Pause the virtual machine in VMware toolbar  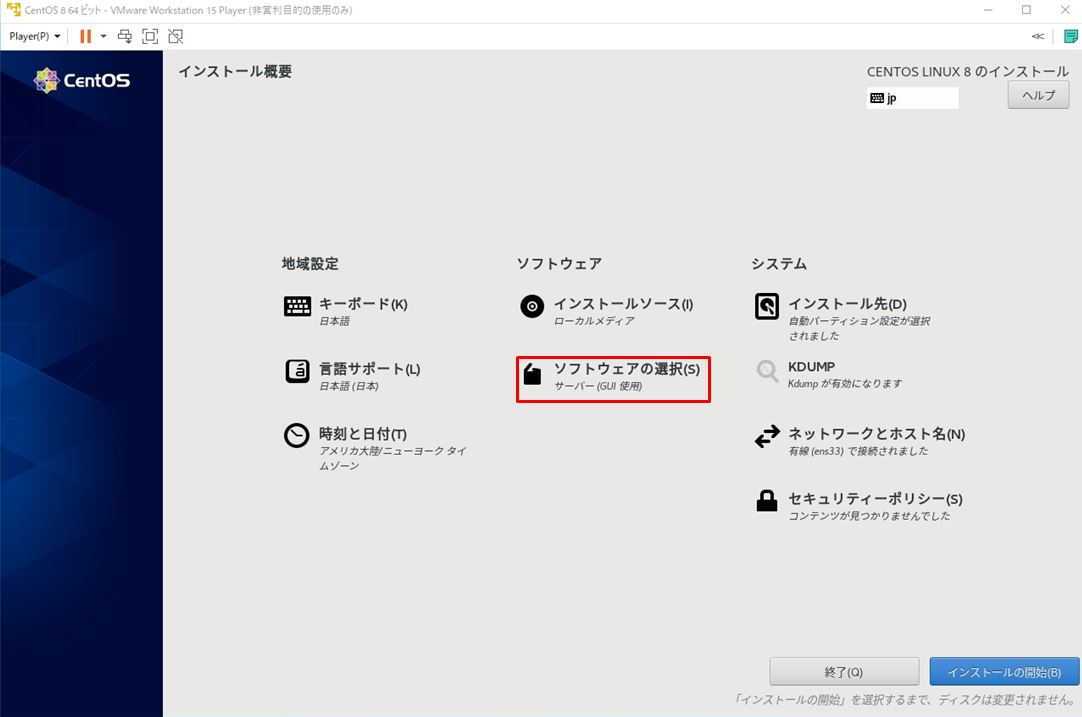(x=86, y=36)
